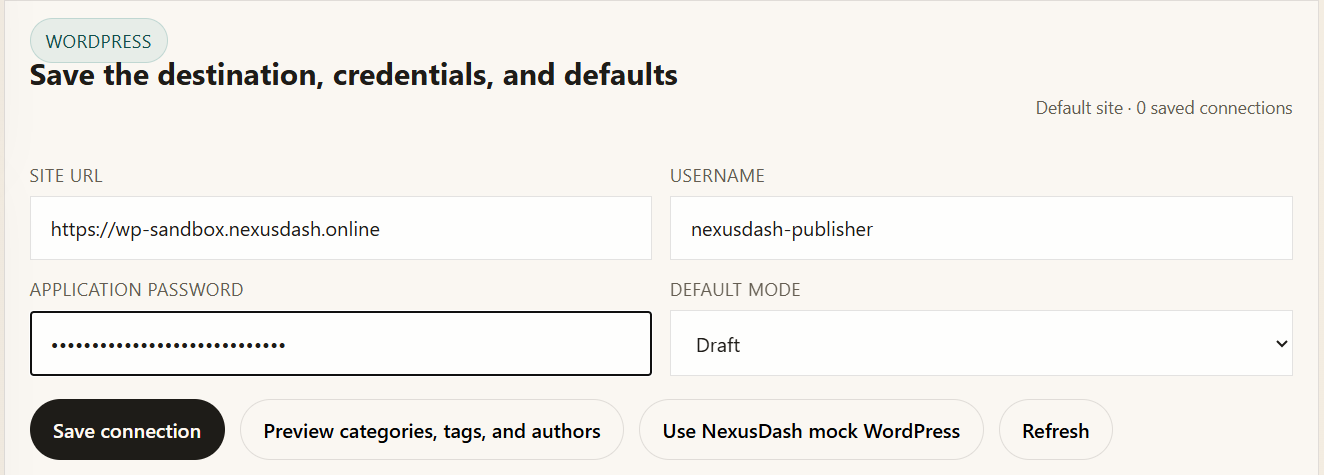The width and height of the screenshot is (1324, 475).
Task: Hit the Refresh button
Action: [x=1055, y=430]
